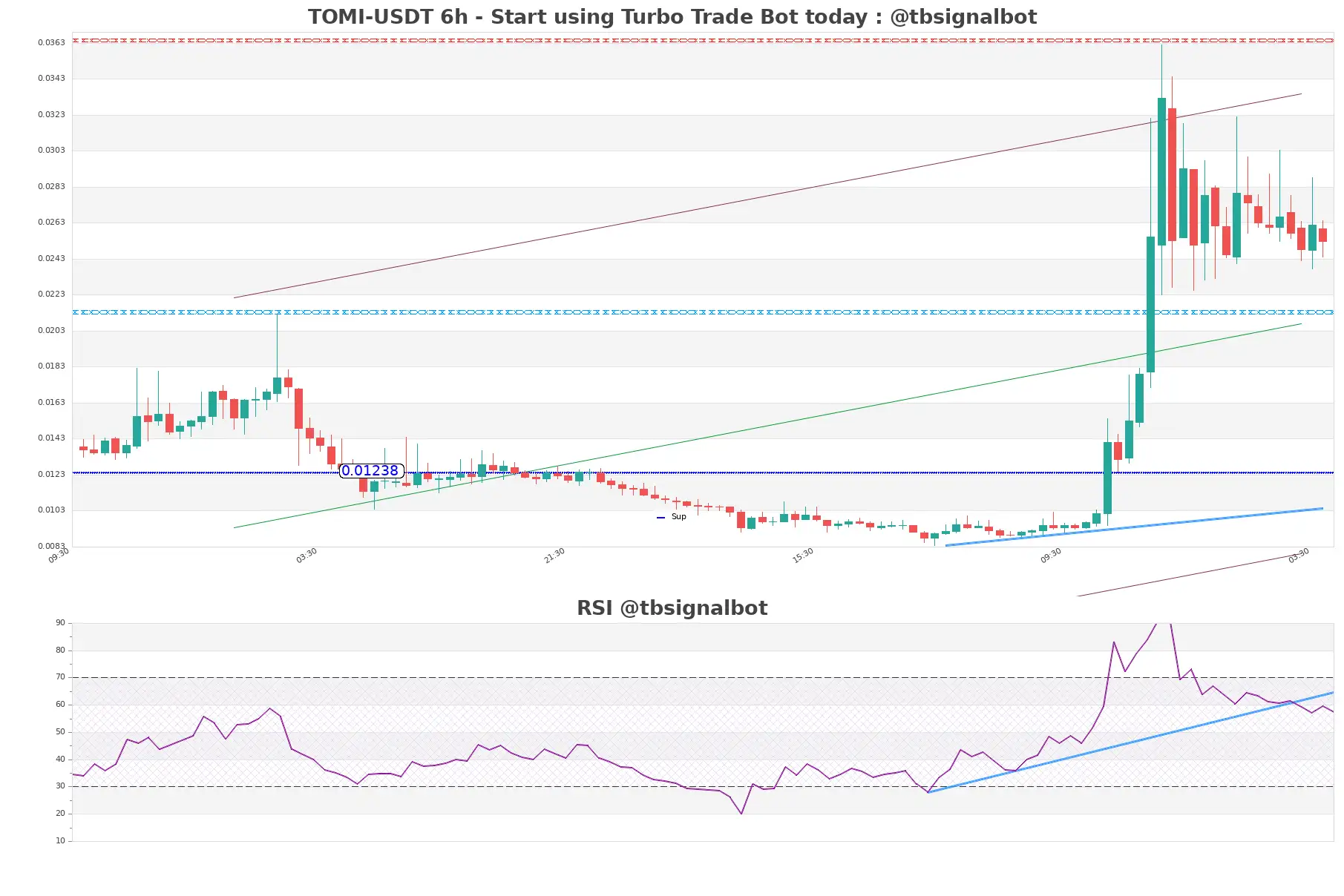Click the 0.0303 price axis label
Viewport: 1344px width, 896px height.
pos(51,150)
